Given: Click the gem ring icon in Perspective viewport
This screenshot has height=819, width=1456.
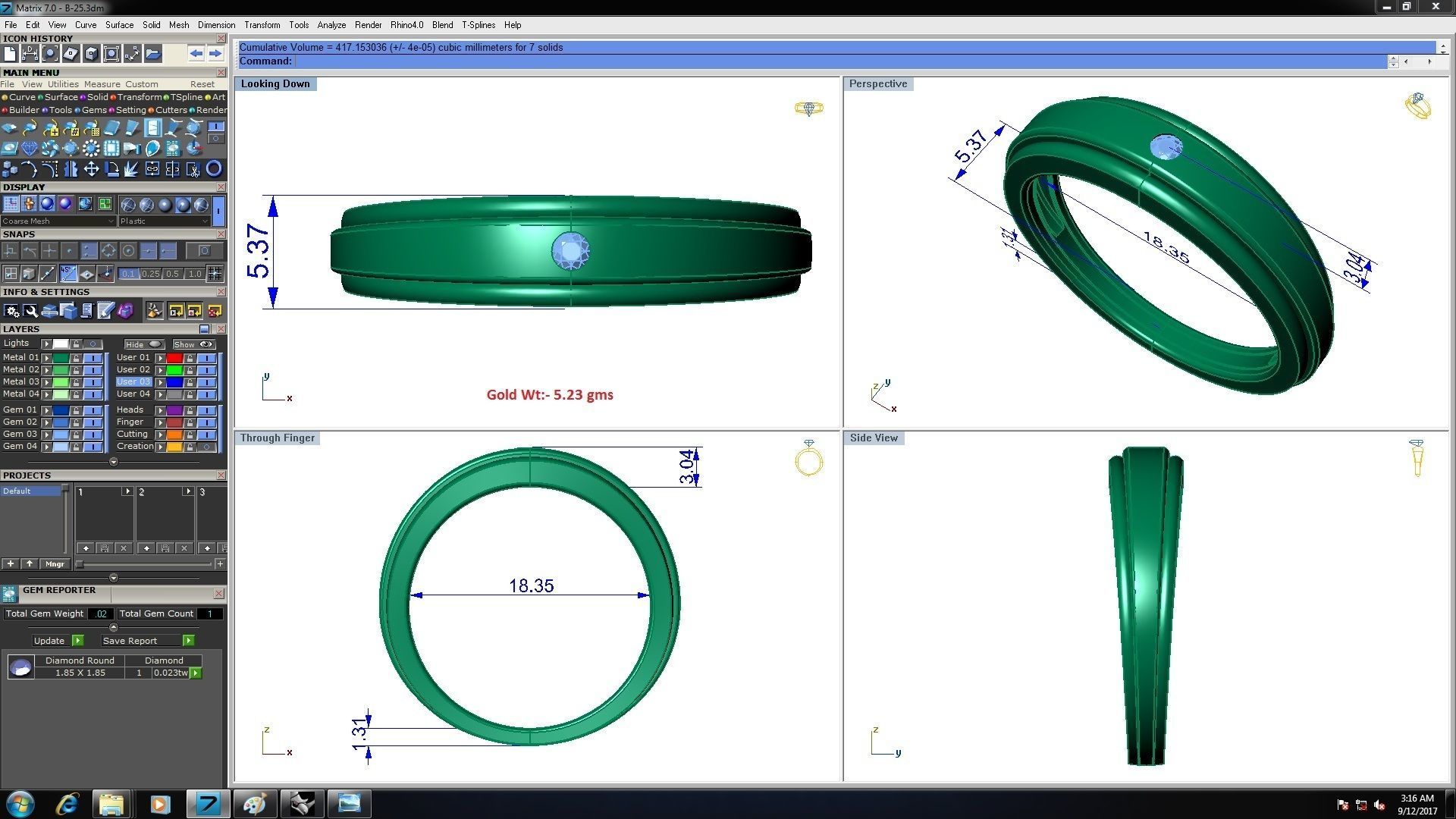Looking at the screenshot, I should 1417,105.
